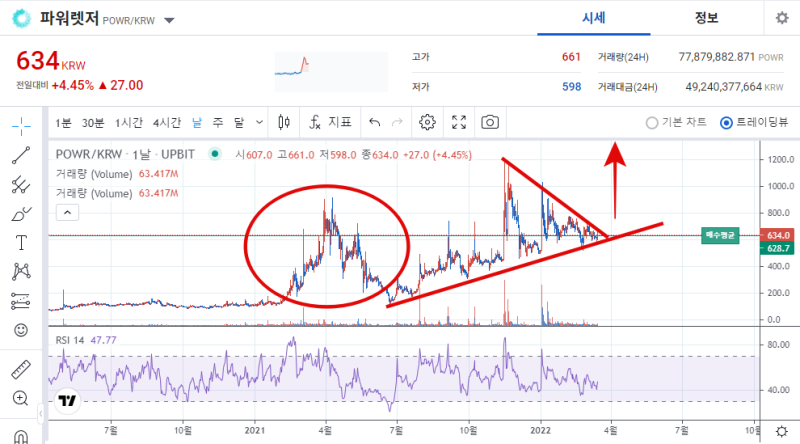Click the POWR/KRW symbol title in chart legend
This screenshot has height=444, width=800.
(x=125, y=154)
